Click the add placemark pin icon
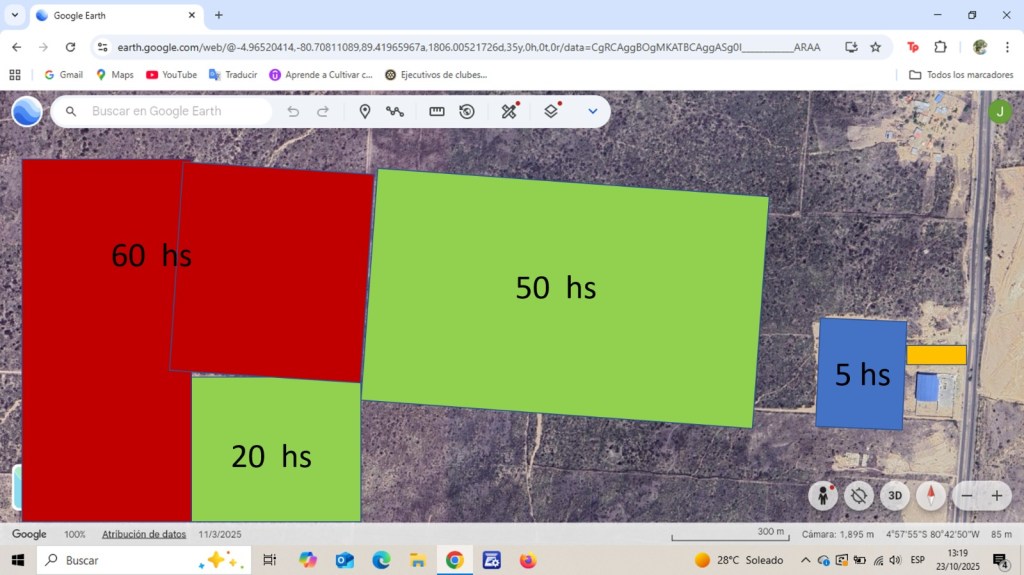This screenshot has width=1024, height=575. tap(365, 111)
